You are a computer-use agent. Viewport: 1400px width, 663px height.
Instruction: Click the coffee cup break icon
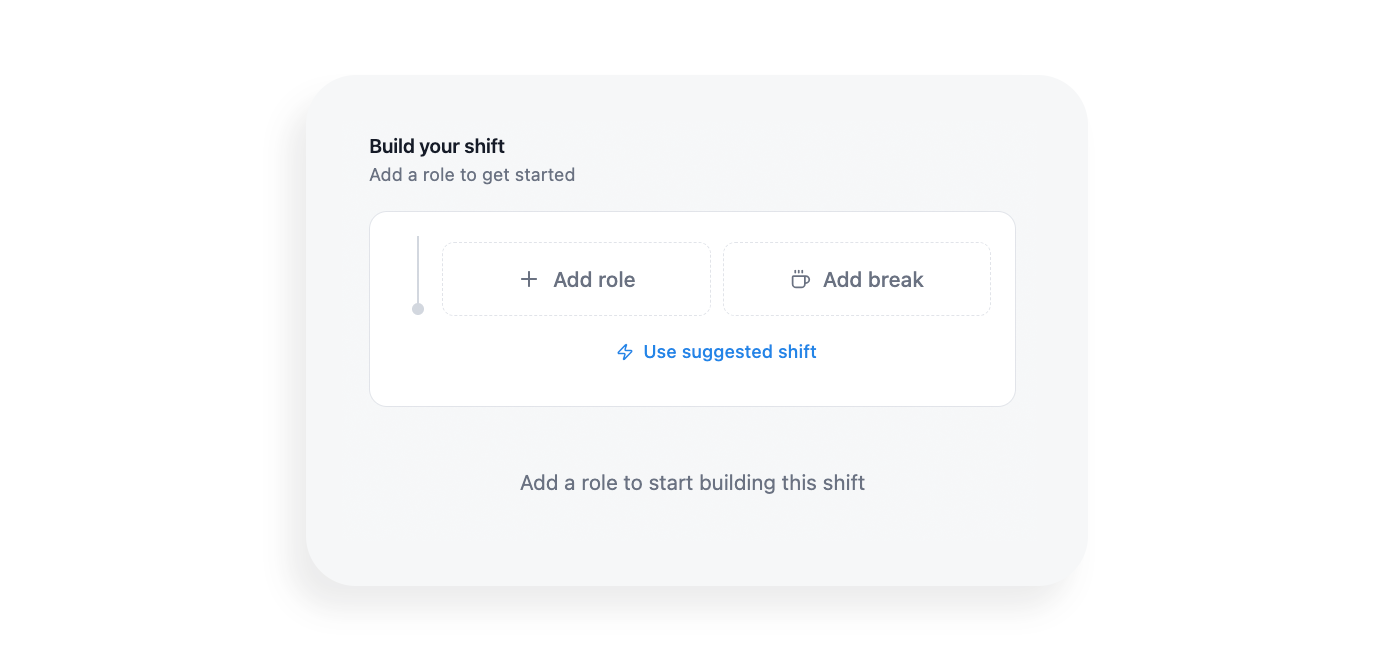coord(800,280)
